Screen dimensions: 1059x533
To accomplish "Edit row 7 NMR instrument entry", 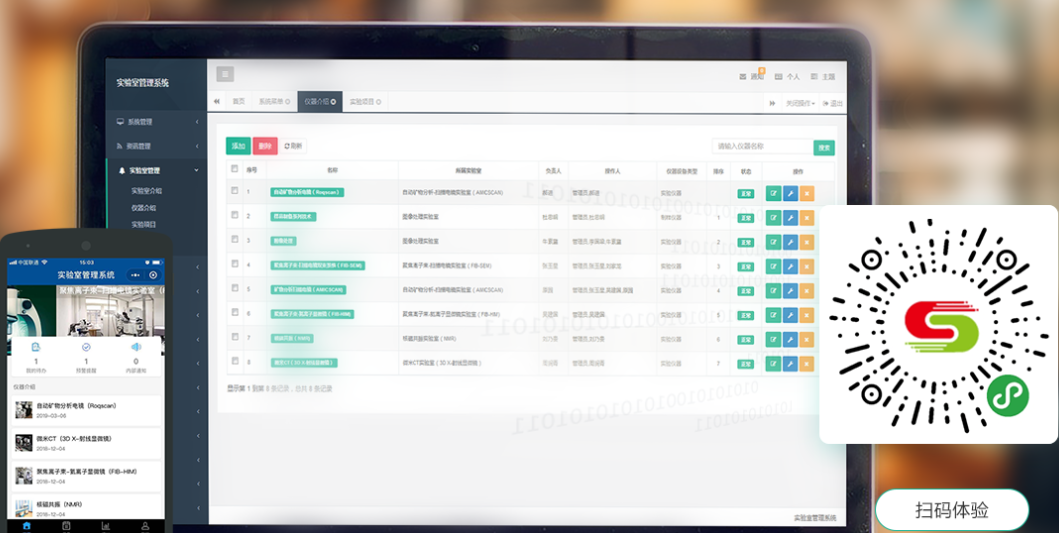I will (x=773, y=339).
